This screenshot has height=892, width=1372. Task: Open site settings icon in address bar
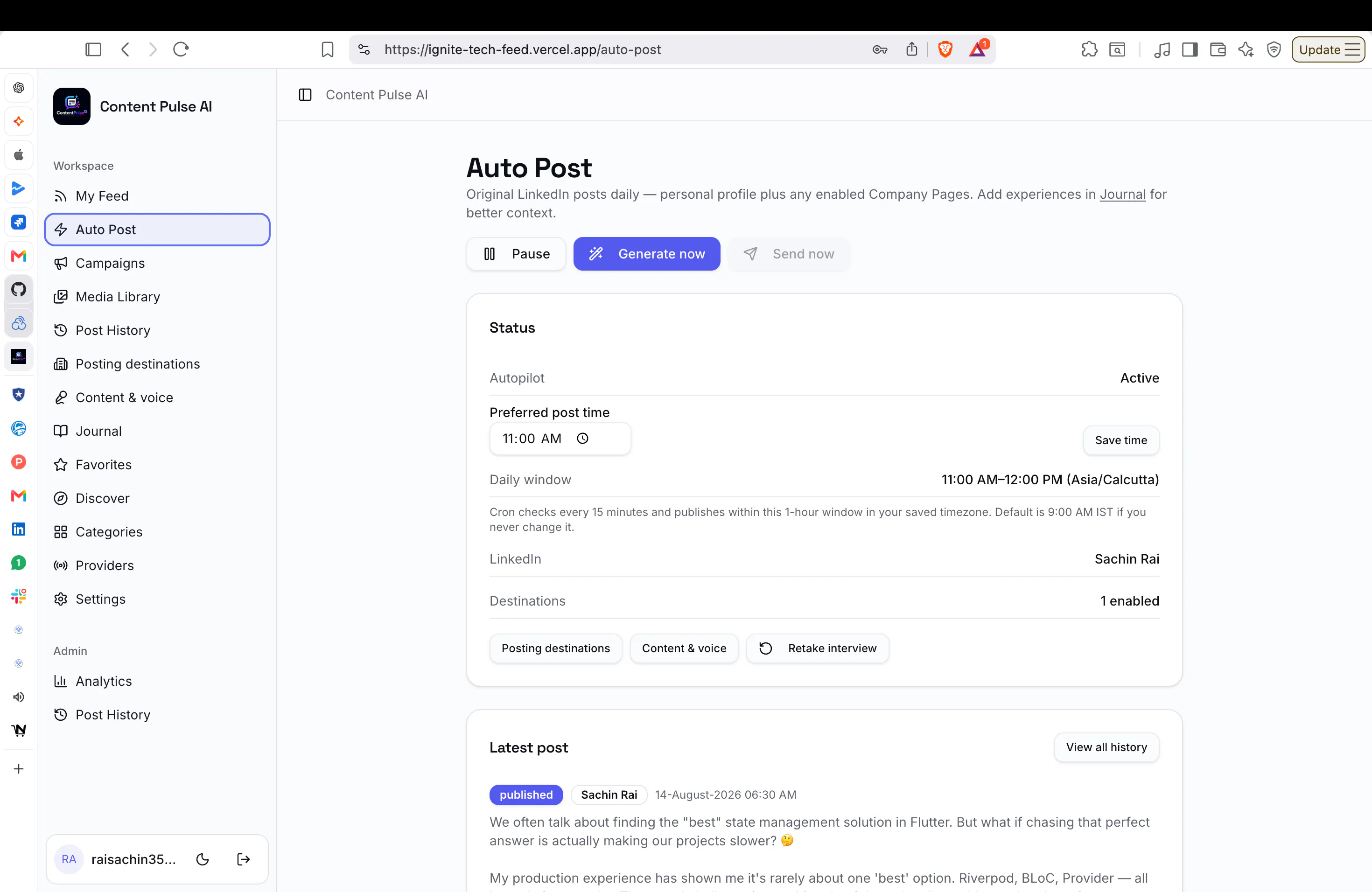click(364, 49)
